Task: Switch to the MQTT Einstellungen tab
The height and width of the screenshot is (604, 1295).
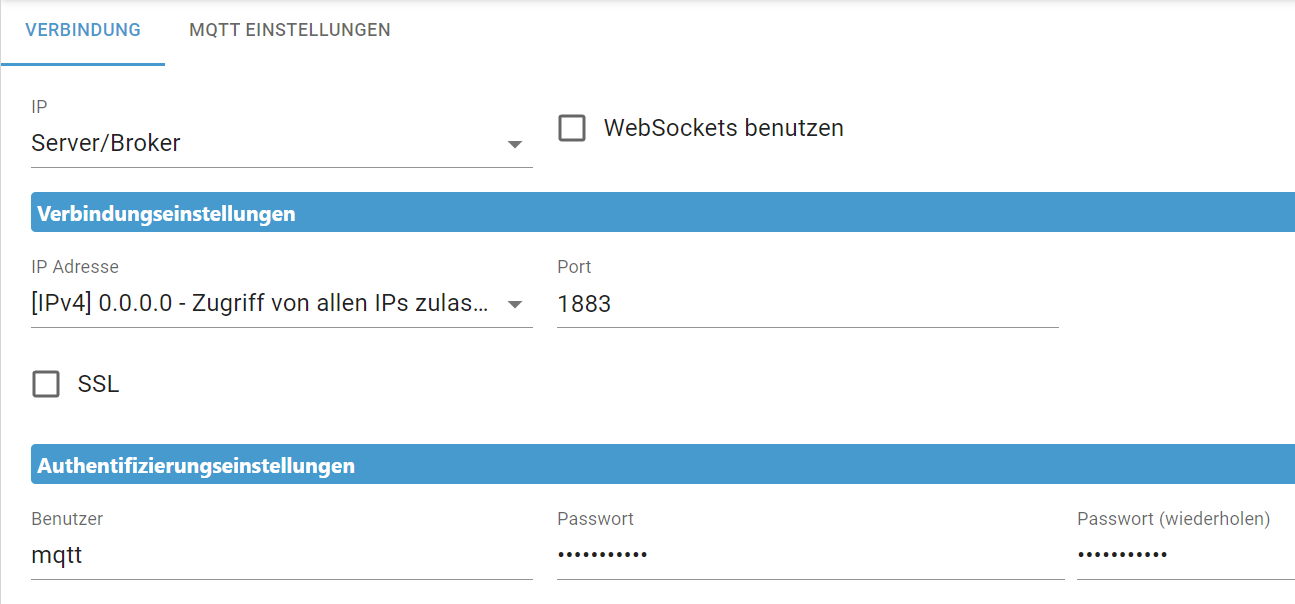Action: (289, 30)
